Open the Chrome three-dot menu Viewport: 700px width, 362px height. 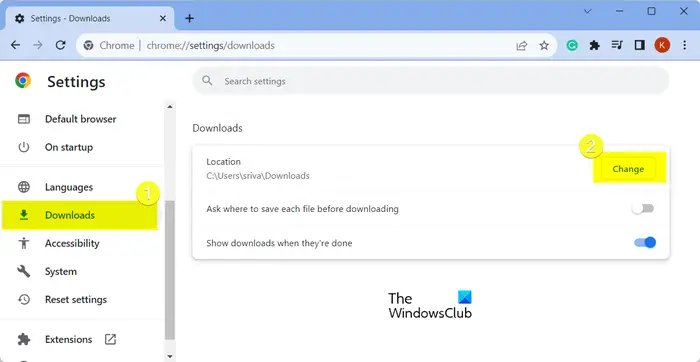684,45
